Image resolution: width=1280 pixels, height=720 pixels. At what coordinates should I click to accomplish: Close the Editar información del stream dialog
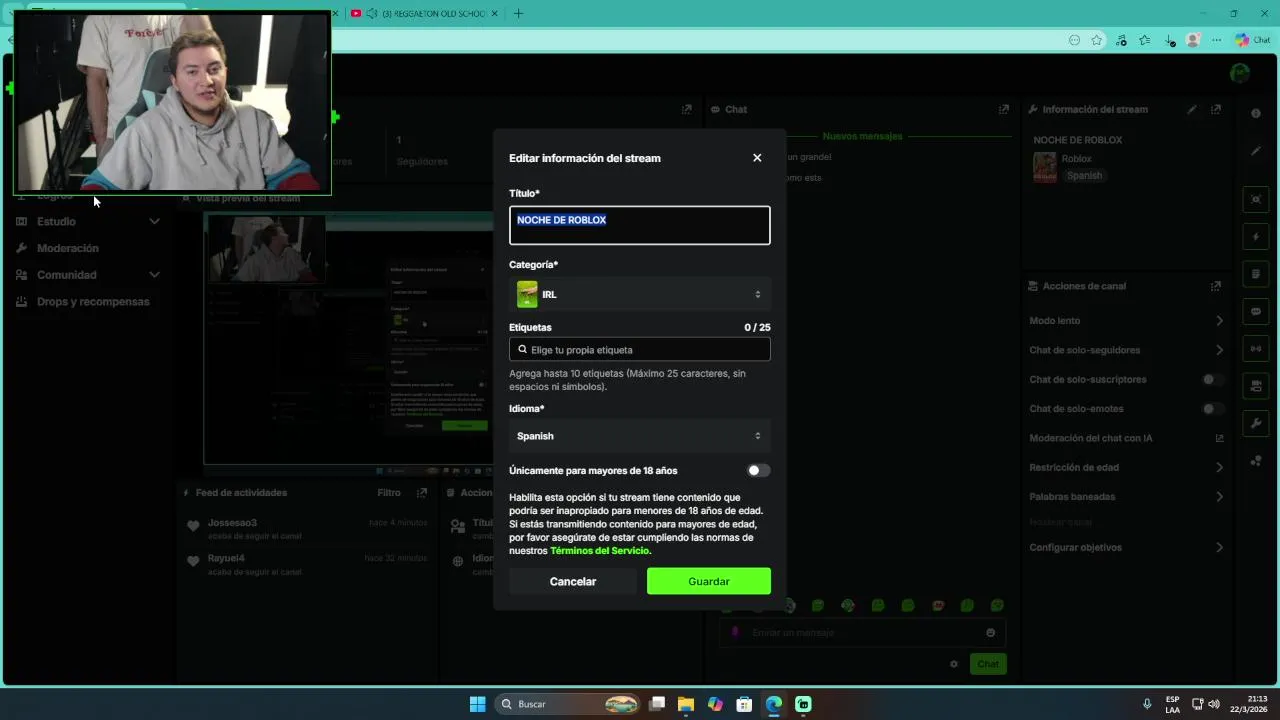click(757, 158)
